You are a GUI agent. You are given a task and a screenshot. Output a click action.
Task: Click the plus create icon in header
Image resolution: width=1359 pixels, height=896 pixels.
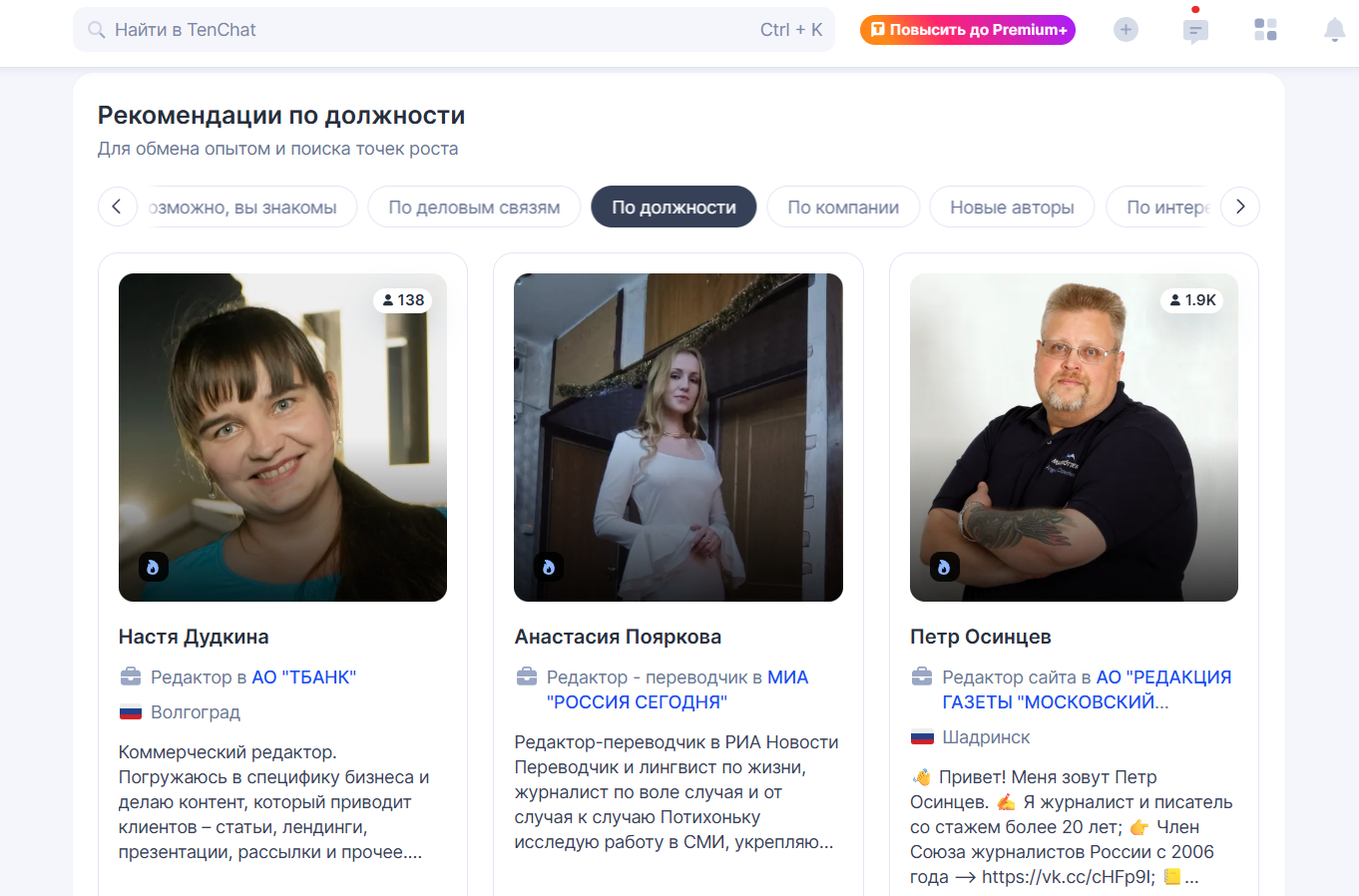click(x=1126, y=30)
